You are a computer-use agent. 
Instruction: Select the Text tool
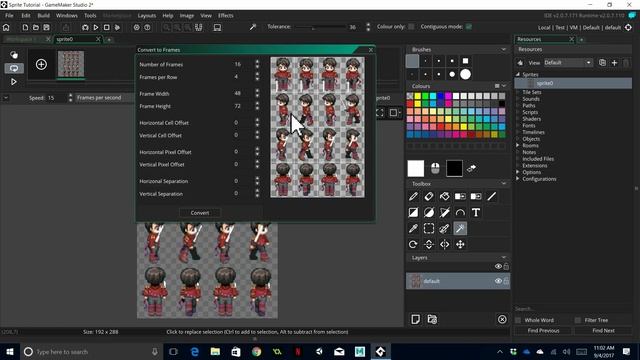click(x=476, y=212)
